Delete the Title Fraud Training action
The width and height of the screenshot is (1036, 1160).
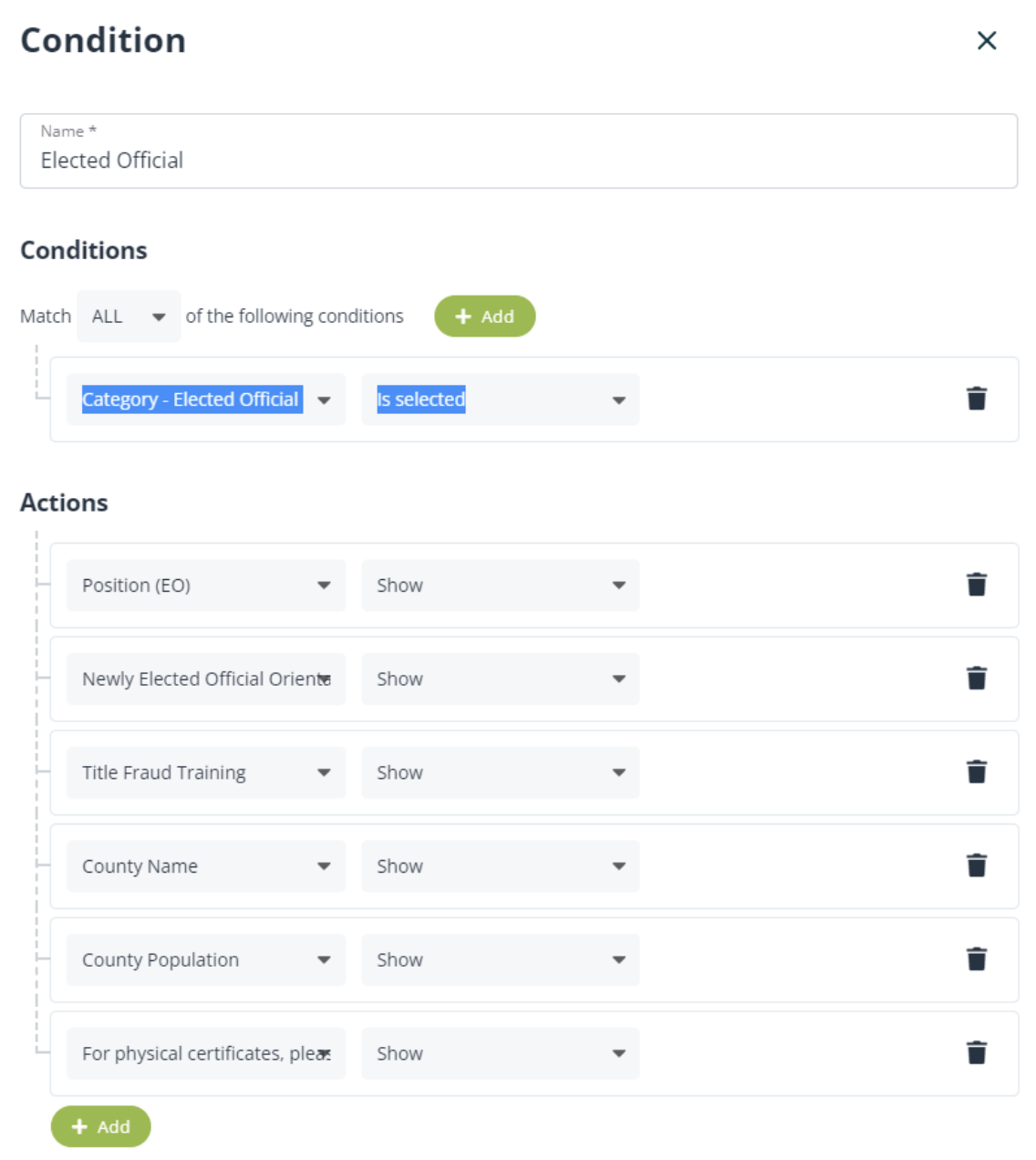pos(976,772)
